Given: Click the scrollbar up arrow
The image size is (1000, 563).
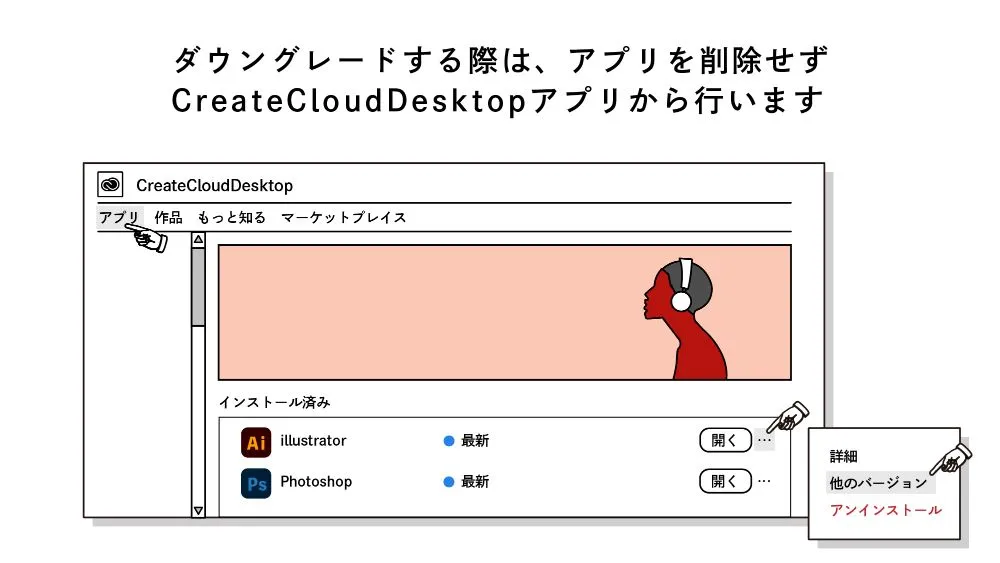Looking at the screenshot, I should pos(198,240).
